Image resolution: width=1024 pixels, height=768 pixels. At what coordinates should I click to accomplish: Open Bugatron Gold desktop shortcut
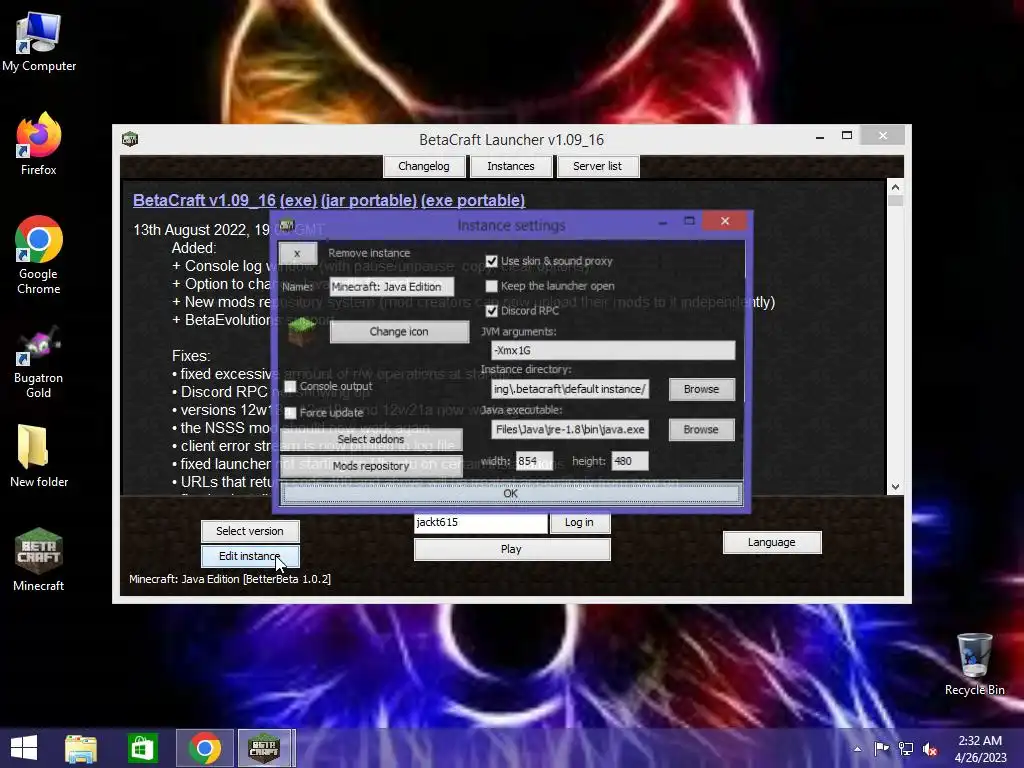click(x=39, y=361)
